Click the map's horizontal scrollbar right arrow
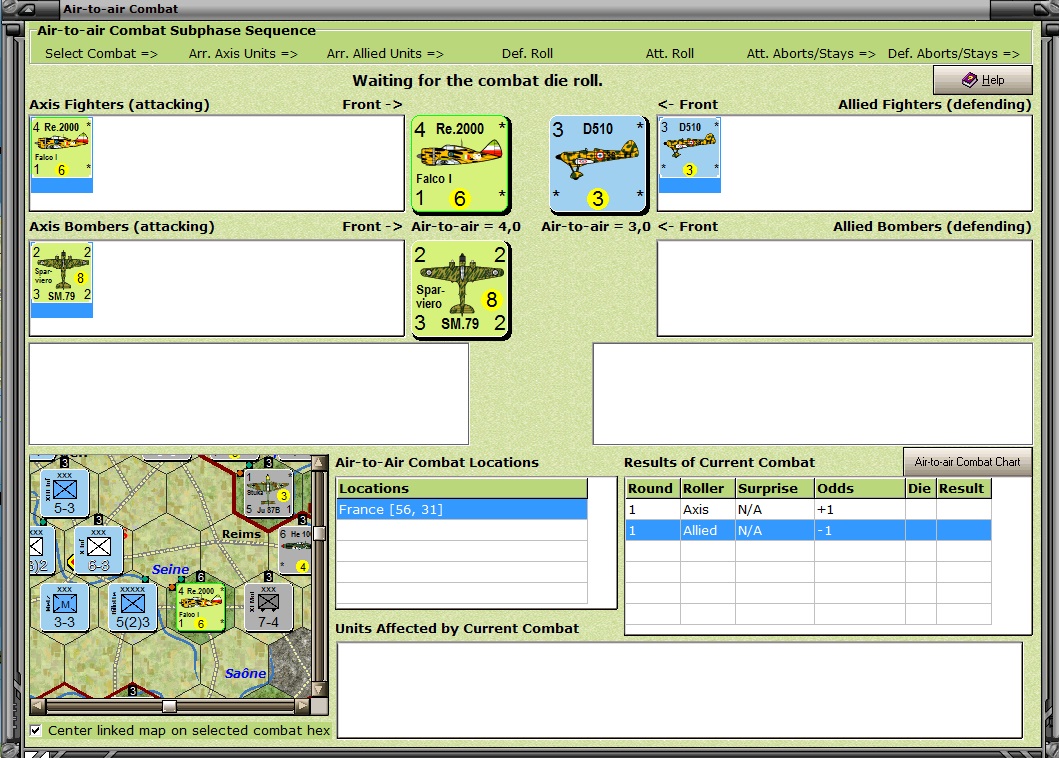Image resolution: width=1059 pixels, height=758 pixels. click(x=303, y=706)
